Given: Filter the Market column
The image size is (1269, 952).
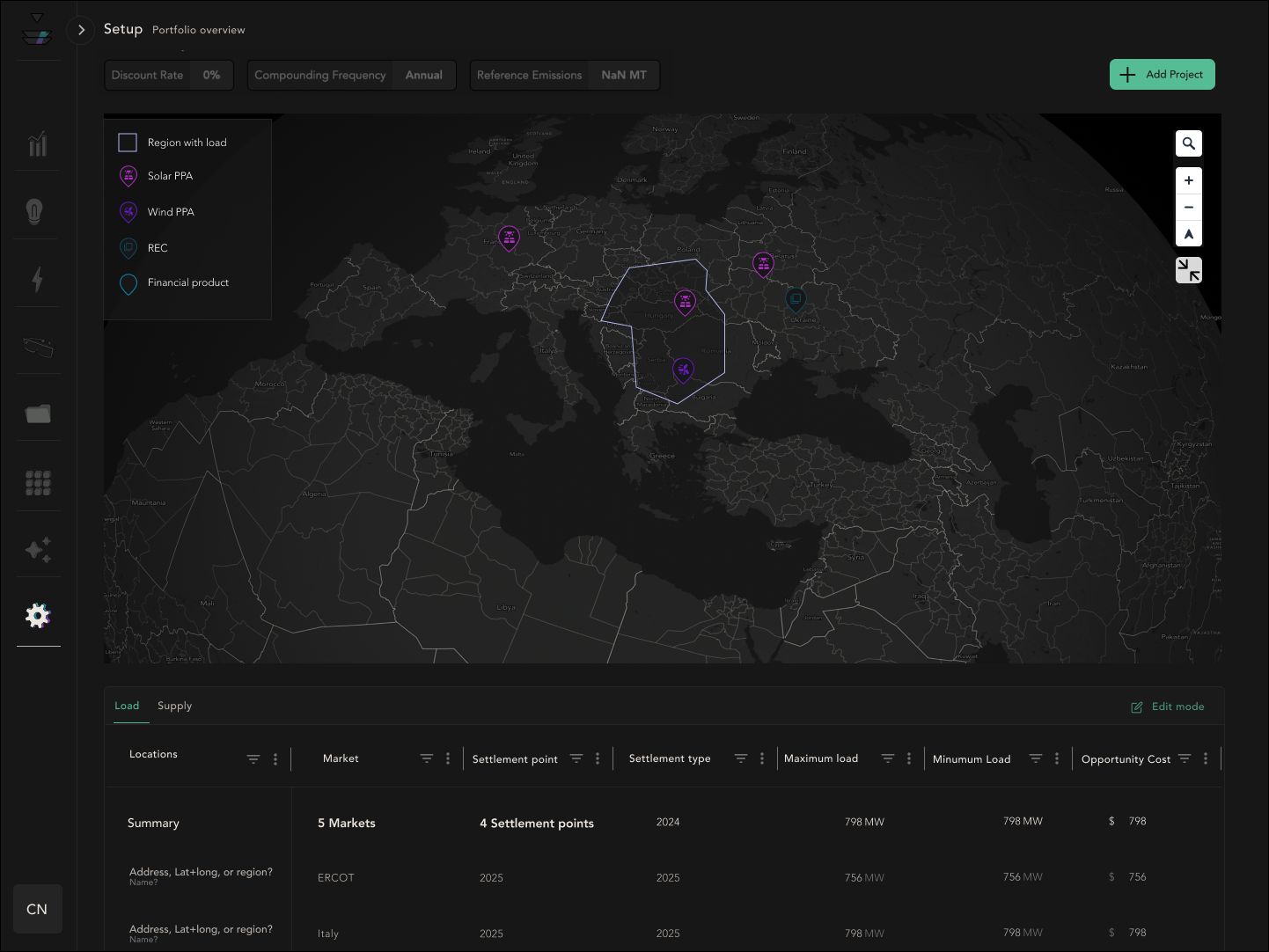Looking at the screenshot, I should [x=427, y=758].
